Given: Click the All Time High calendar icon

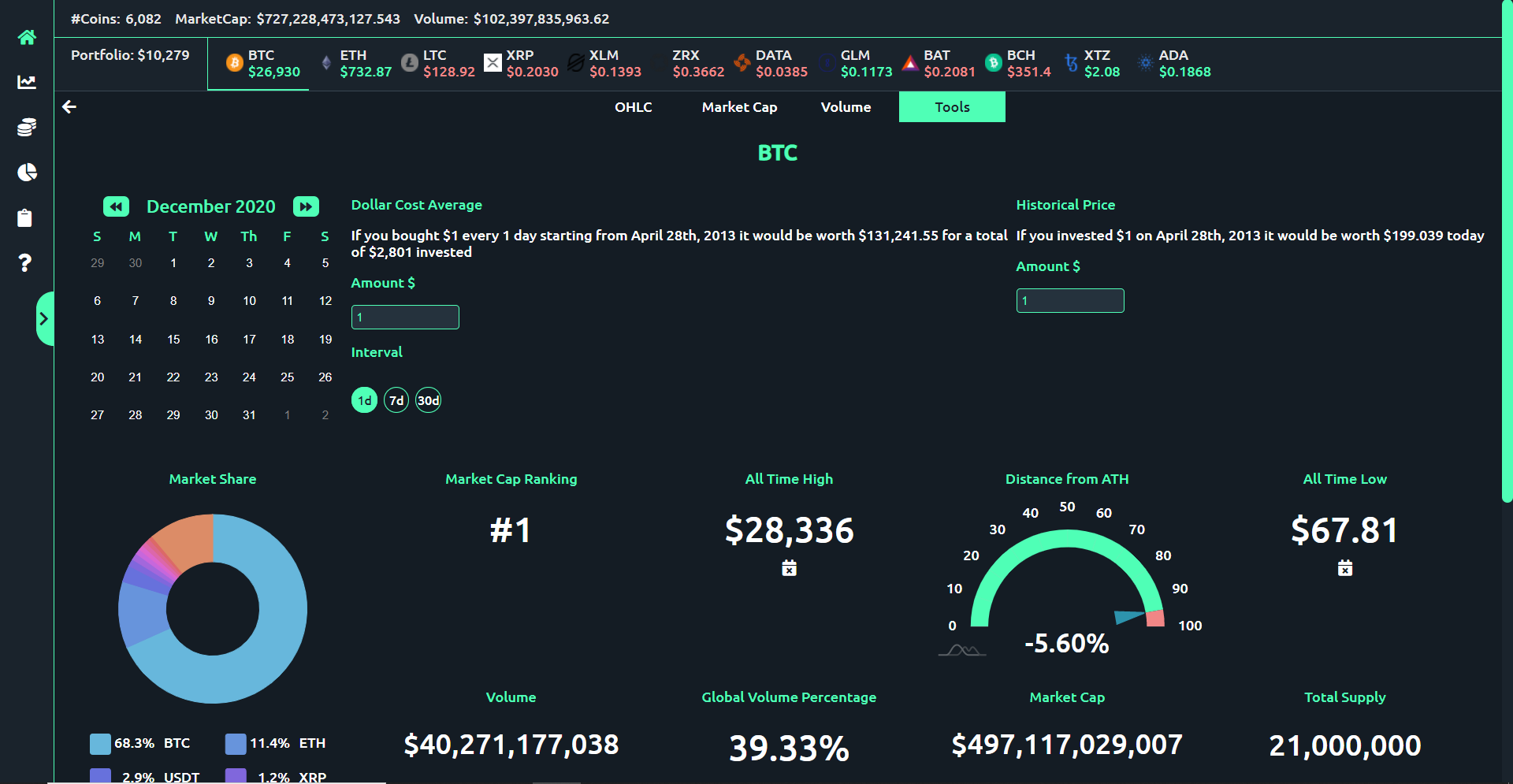Looking at the screenshot, I should pos(789,568).
